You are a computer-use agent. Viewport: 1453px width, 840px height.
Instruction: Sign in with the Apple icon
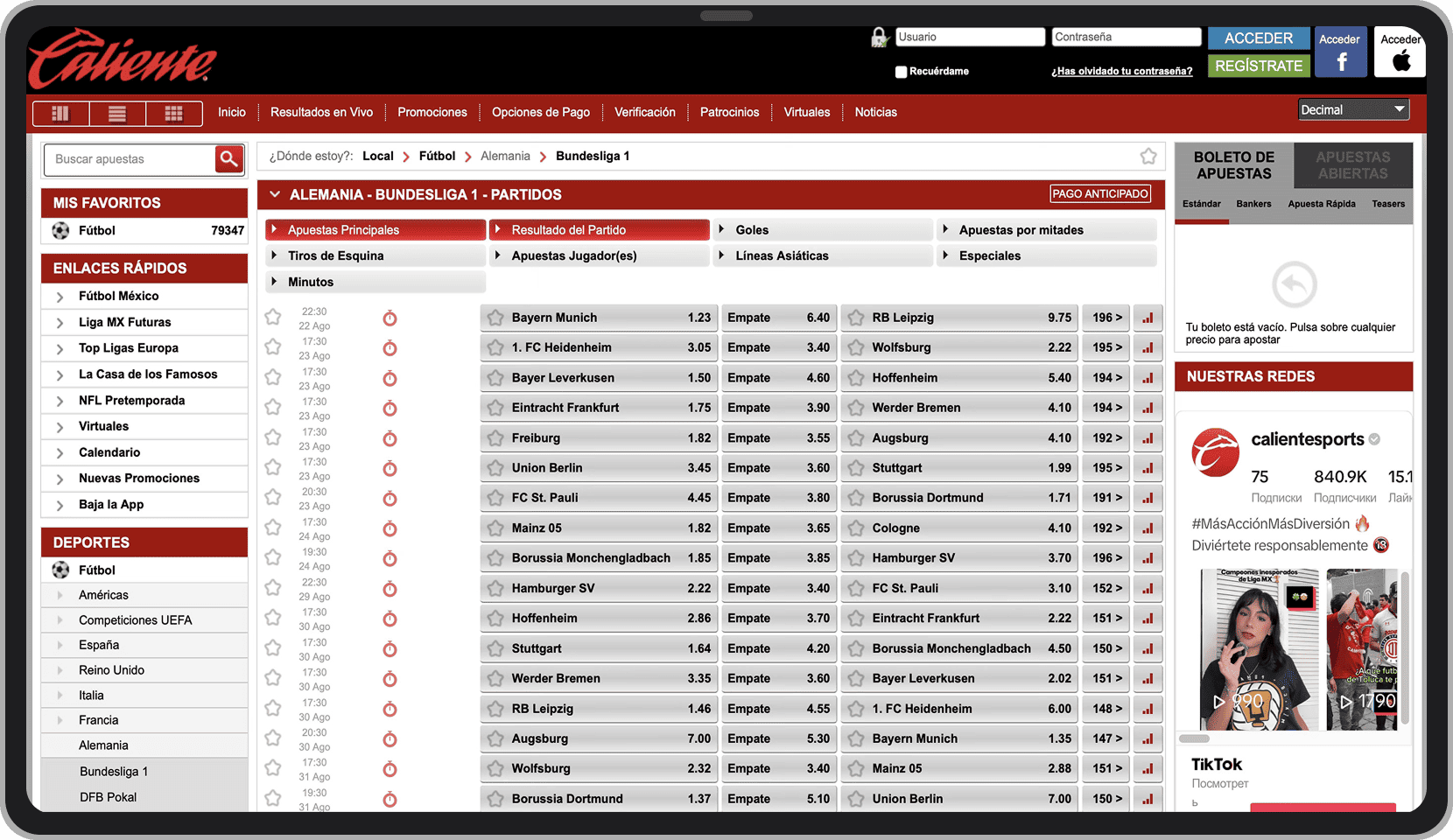(x=1400, y=52)
